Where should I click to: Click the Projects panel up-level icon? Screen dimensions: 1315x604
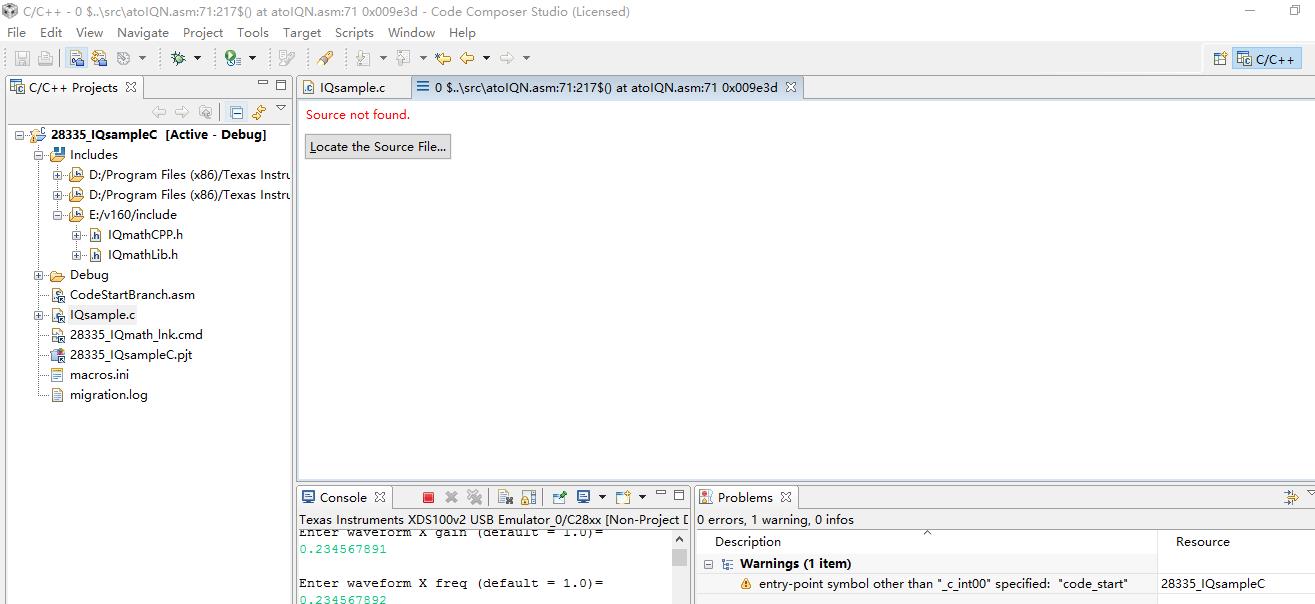point(205,112)
